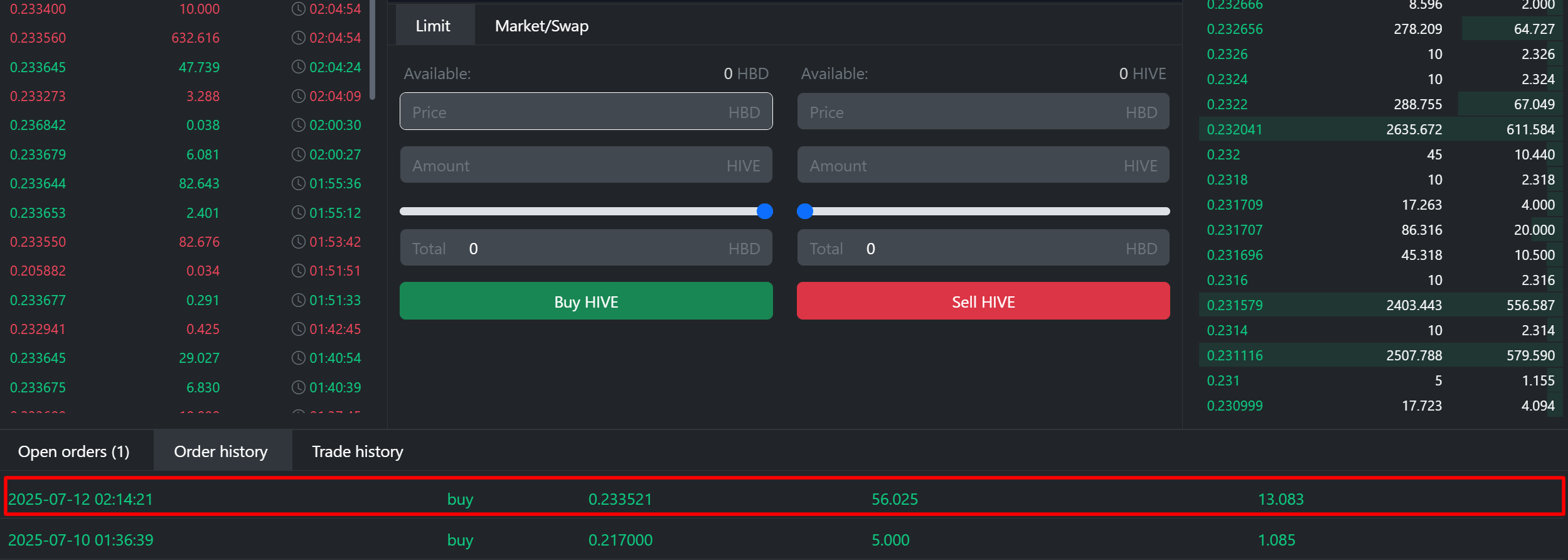Click the 0.230999 bid price
The image size is (1568, 560).
(1234, 406)
